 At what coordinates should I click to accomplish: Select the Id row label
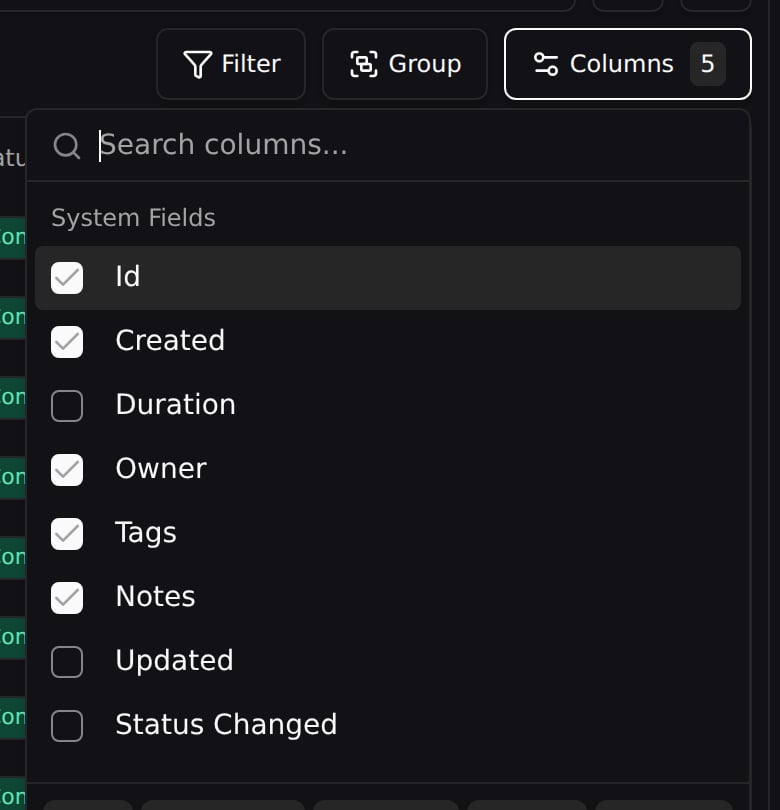[128, 276]
